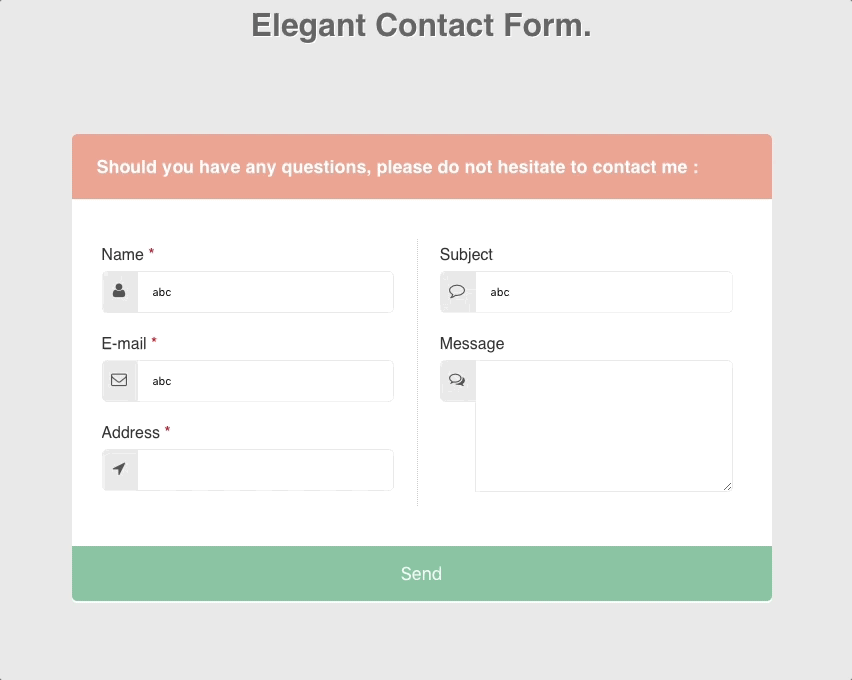
Task: Click the "Subject" field label
Action: [x=466, y=254]
